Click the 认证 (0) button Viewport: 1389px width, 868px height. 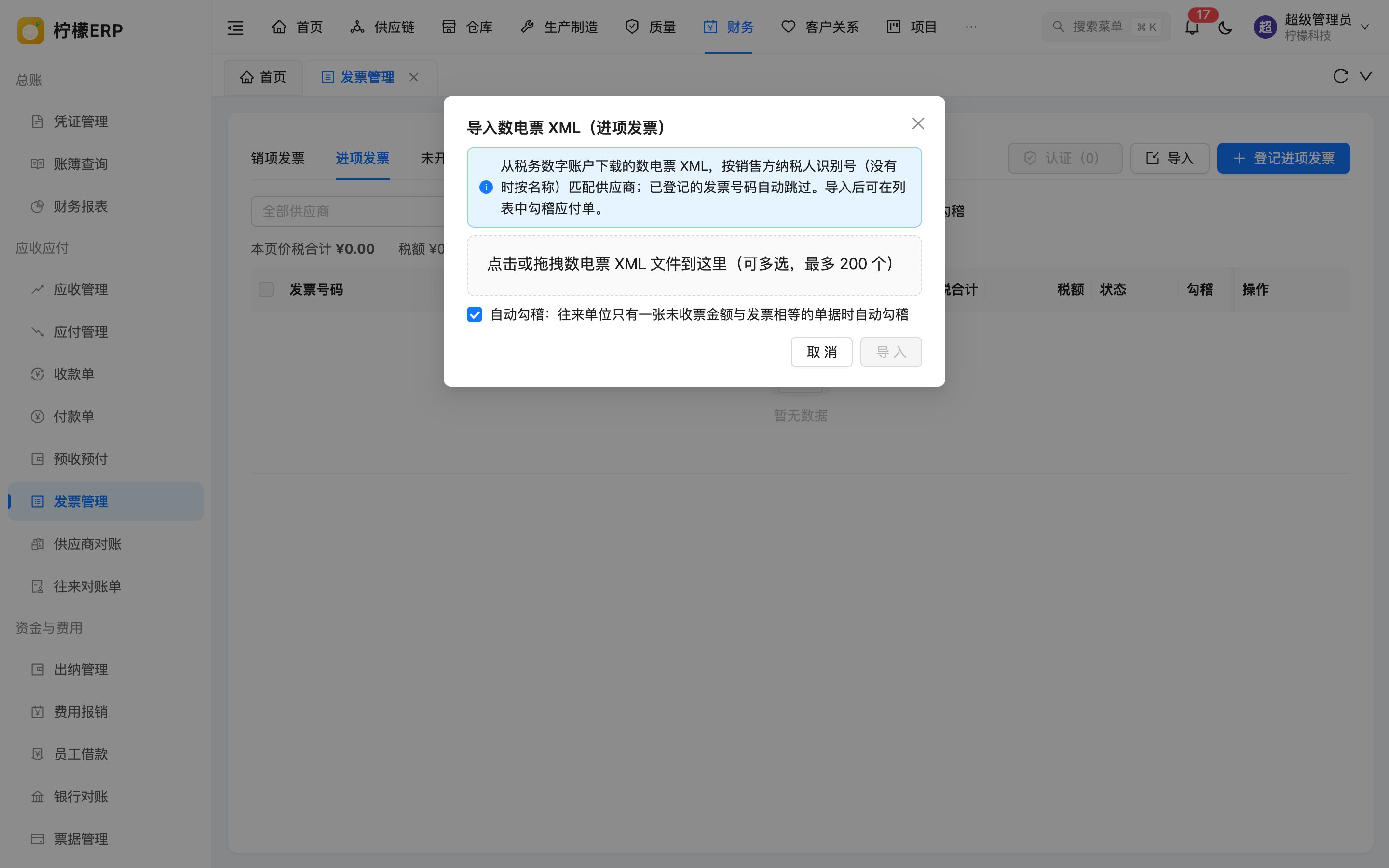coord(1065,159)
